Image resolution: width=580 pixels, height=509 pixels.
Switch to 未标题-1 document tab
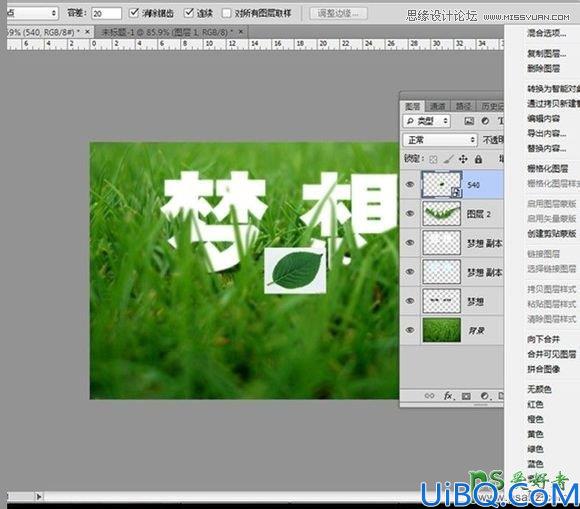click(x=171, y=32)
